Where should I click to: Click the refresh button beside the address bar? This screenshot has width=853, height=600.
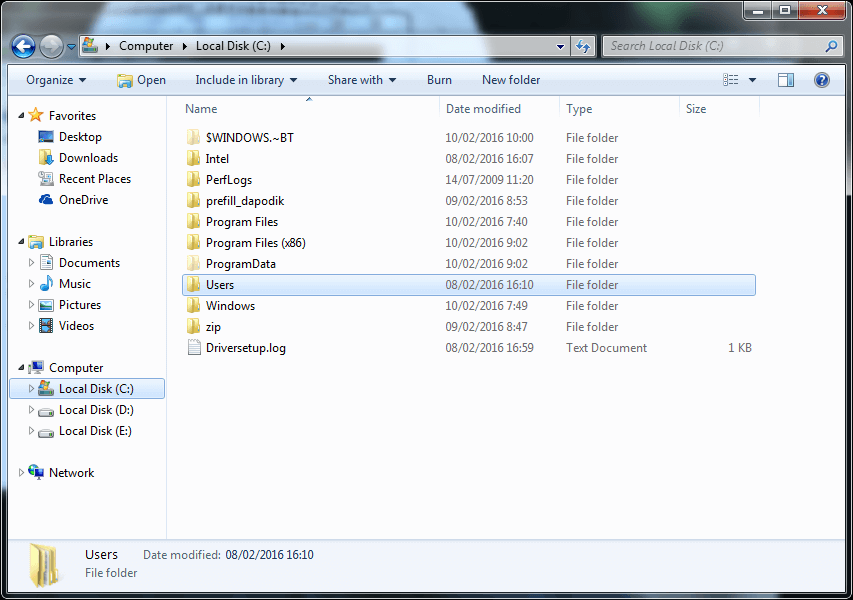[583, 46]
